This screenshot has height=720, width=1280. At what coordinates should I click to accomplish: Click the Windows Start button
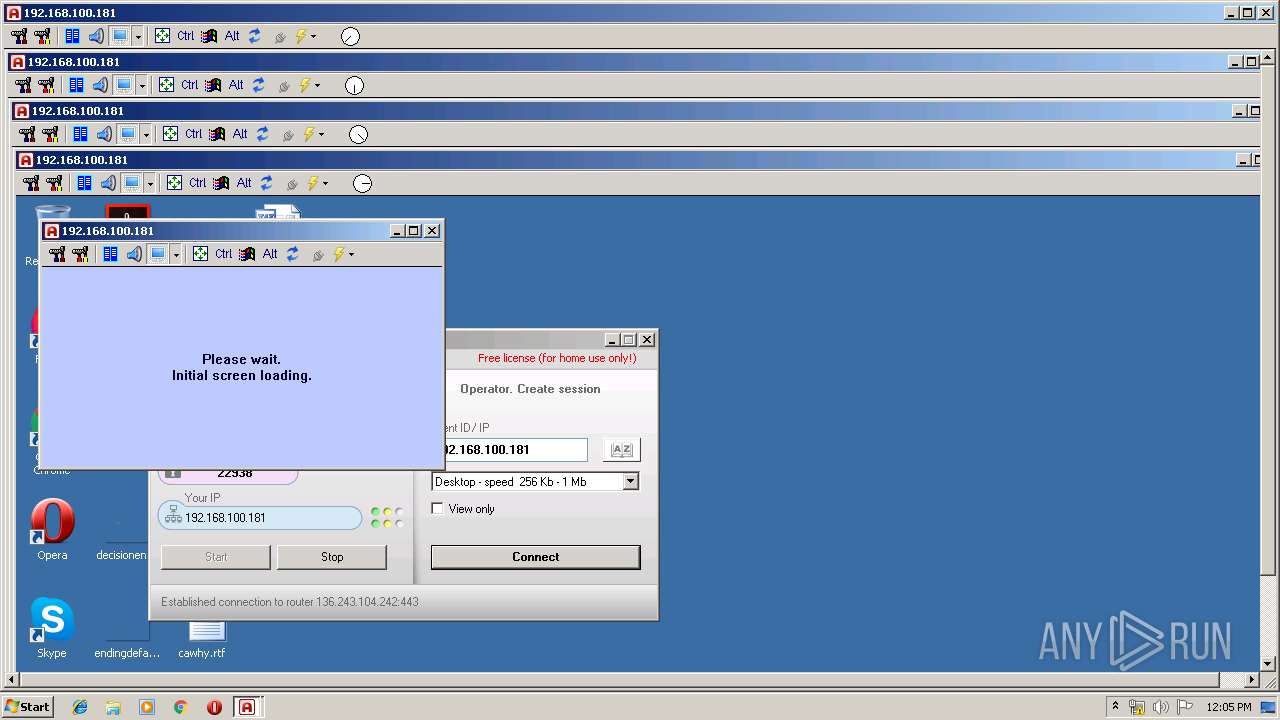(x=28, y=706)
